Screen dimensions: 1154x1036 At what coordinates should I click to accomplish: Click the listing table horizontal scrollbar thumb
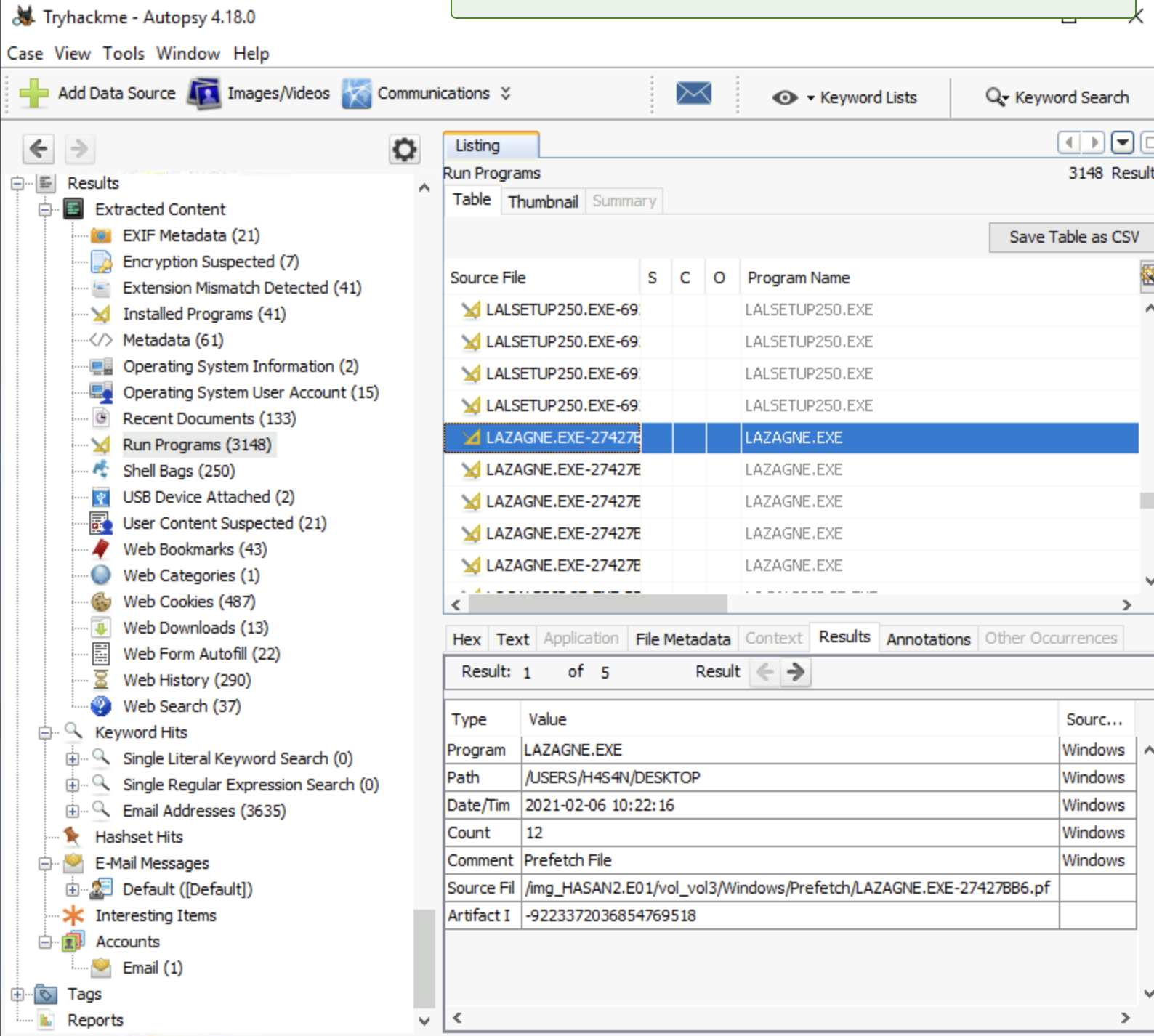(x=597, y=604)
